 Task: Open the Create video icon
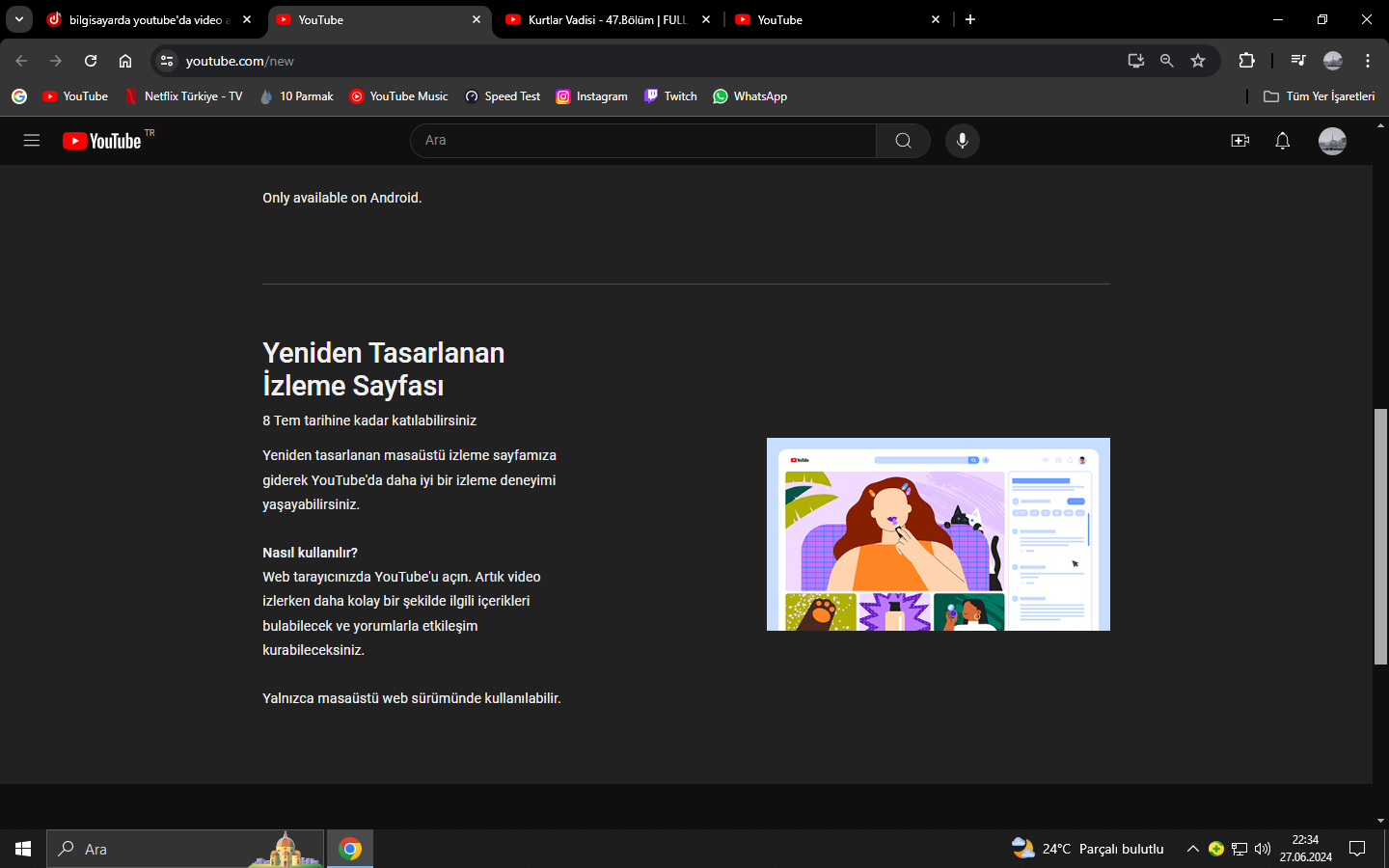[x=1240, y=141]
